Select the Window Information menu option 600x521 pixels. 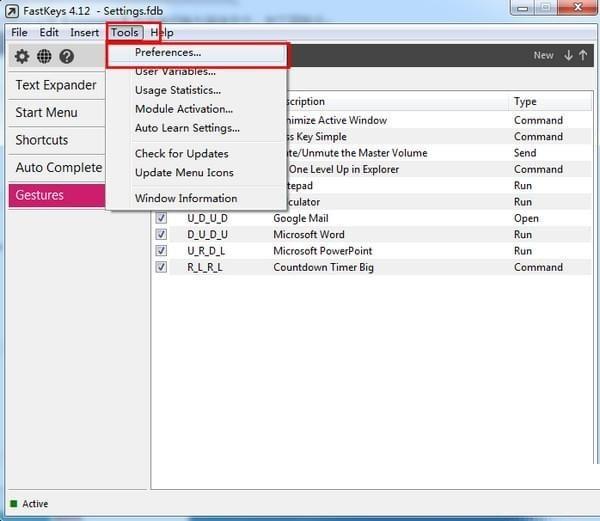186,198
